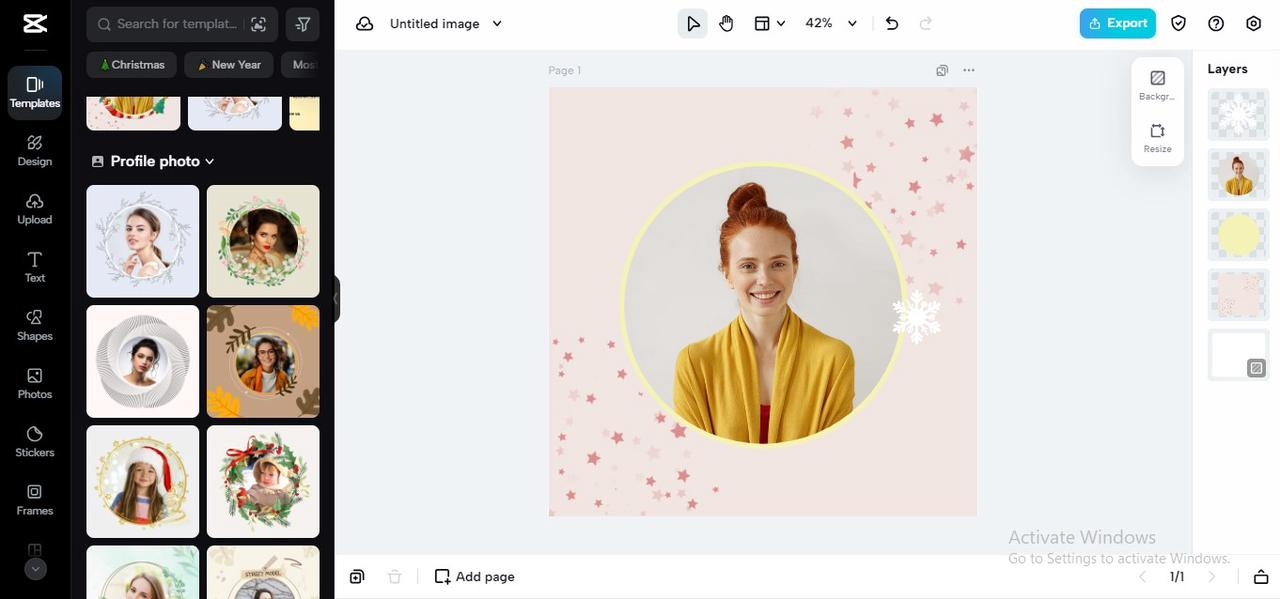This screenshot has width=1280, height=599.
Task: Open the help question mark icon
Action: (1216, 23)
